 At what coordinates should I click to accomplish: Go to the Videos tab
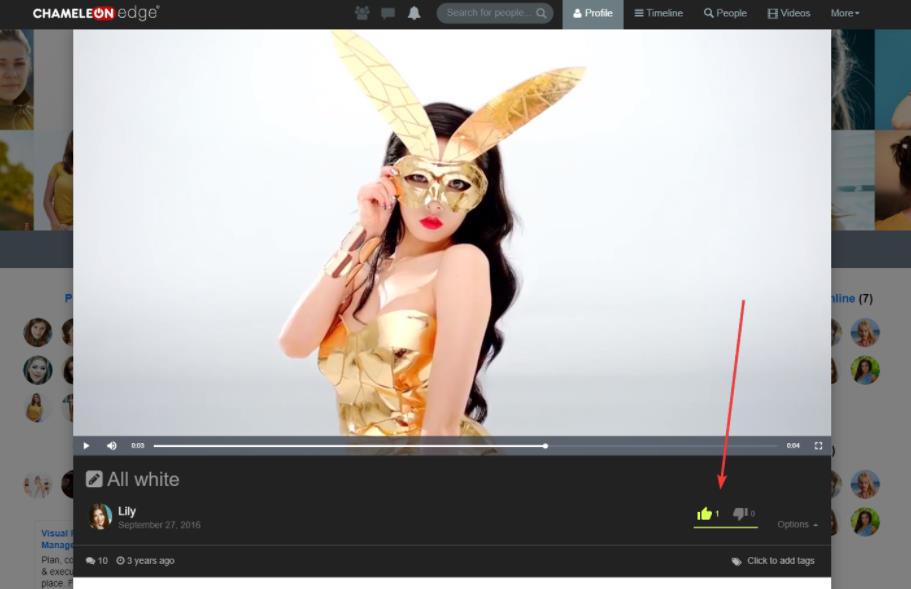point(789,13)
